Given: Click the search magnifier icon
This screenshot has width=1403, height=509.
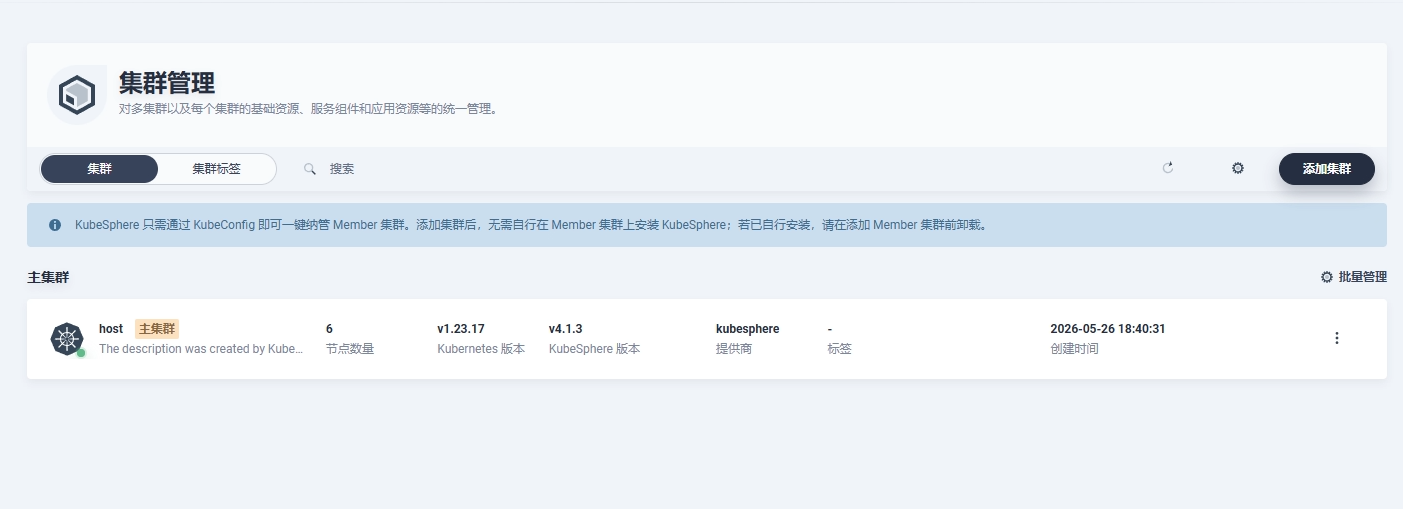Looking at the screenshot, I should [x=310, y=169].
